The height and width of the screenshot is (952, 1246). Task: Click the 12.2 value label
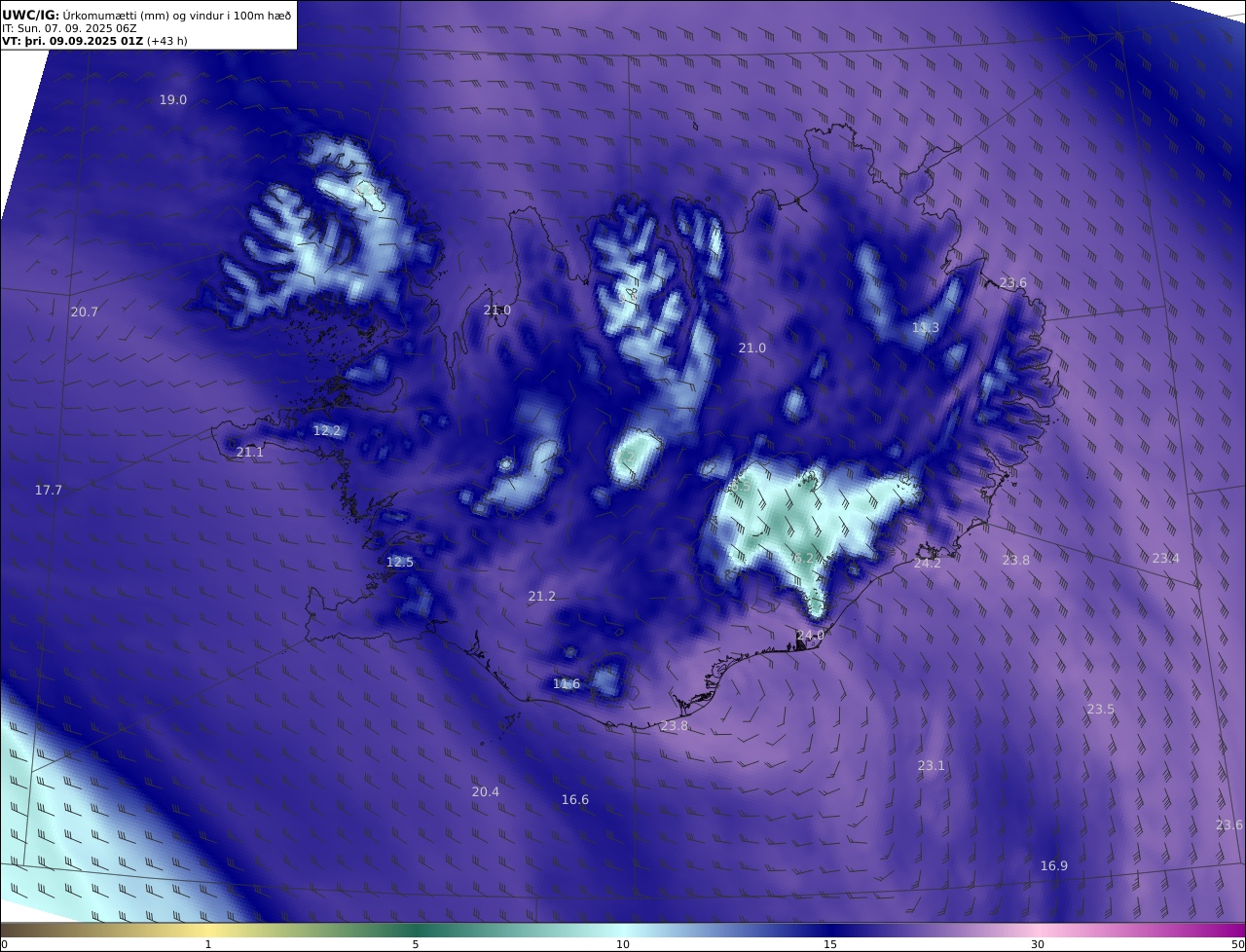[x=327, y=431]
